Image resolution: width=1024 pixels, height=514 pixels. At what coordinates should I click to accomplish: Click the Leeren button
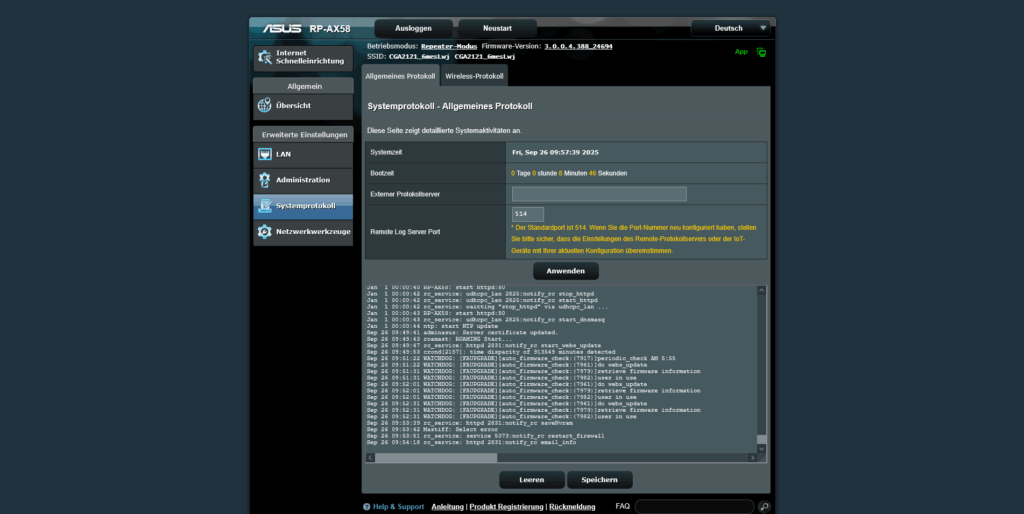click(532, 480)
